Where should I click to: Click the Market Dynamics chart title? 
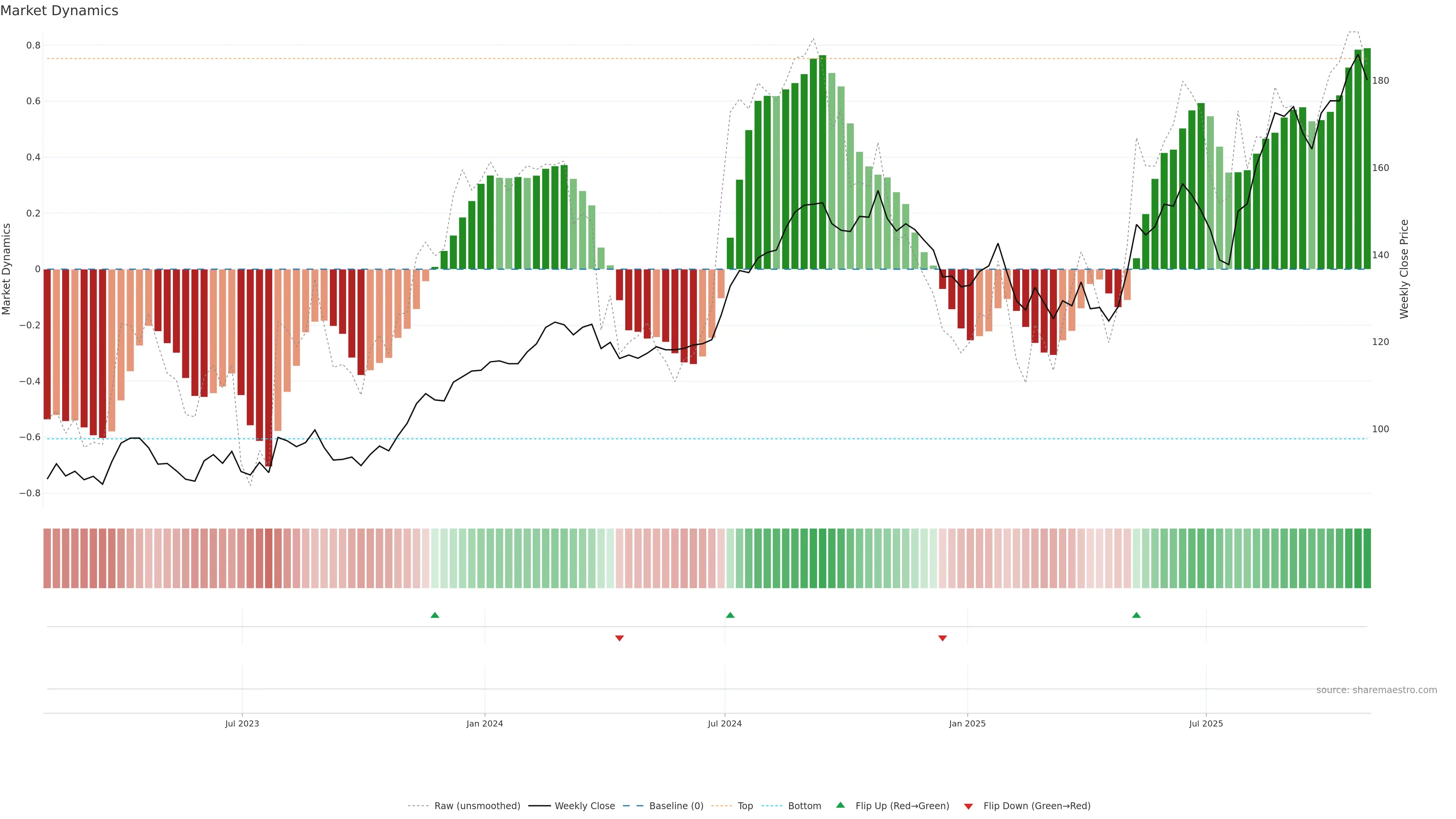tap(60, 11)
